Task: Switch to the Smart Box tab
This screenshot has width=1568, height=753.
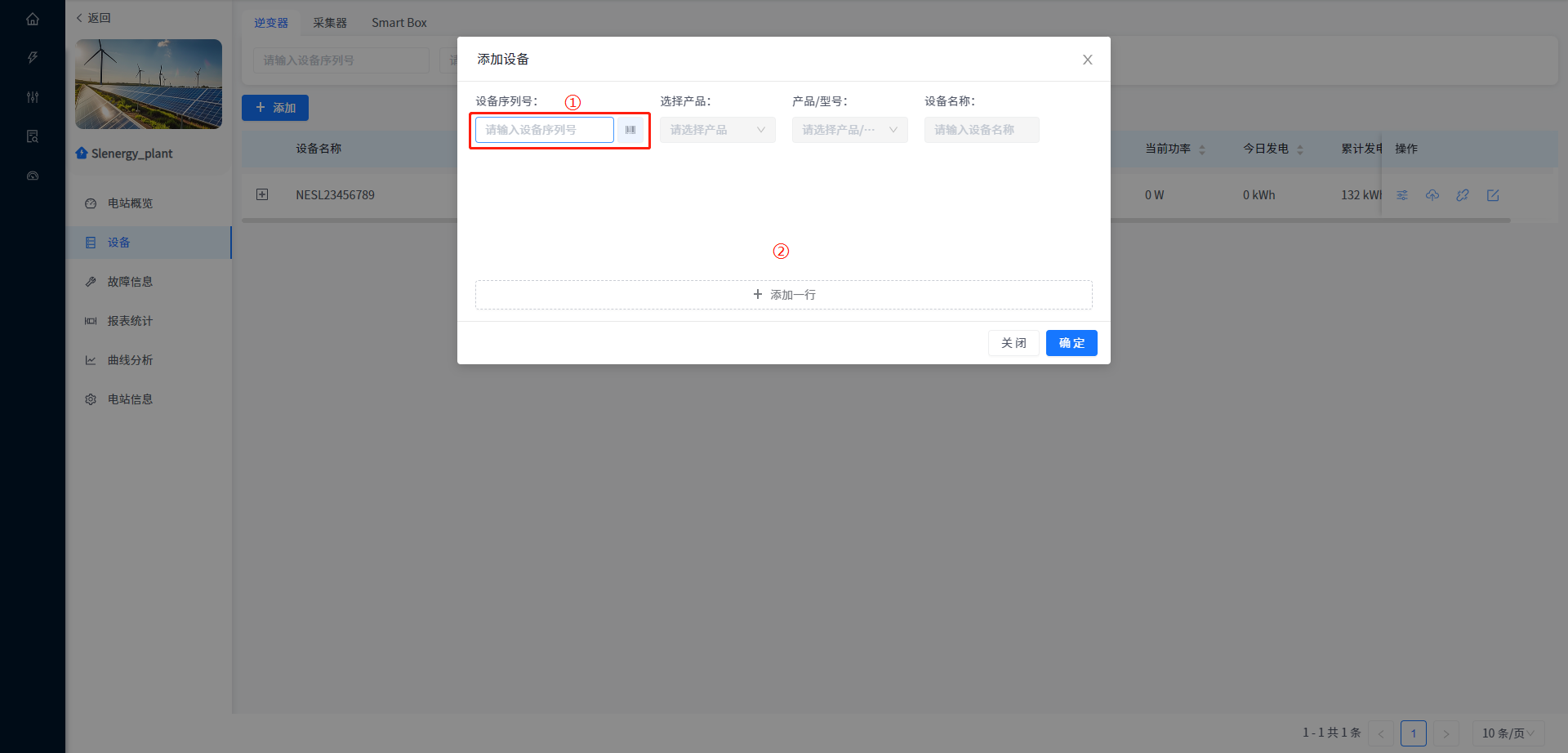Action: pyautogui.click(x=399, y=23)
